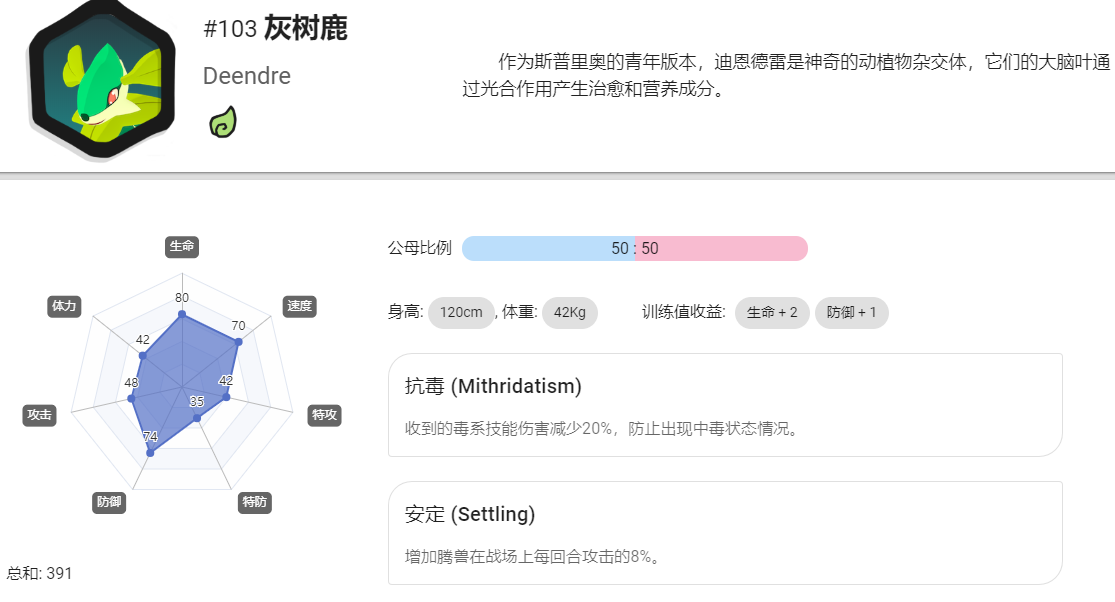This screenshot has width=1115, height=602.
Task: Click the 80 HP data point on radar chart
Action: (x=182, y=314)
